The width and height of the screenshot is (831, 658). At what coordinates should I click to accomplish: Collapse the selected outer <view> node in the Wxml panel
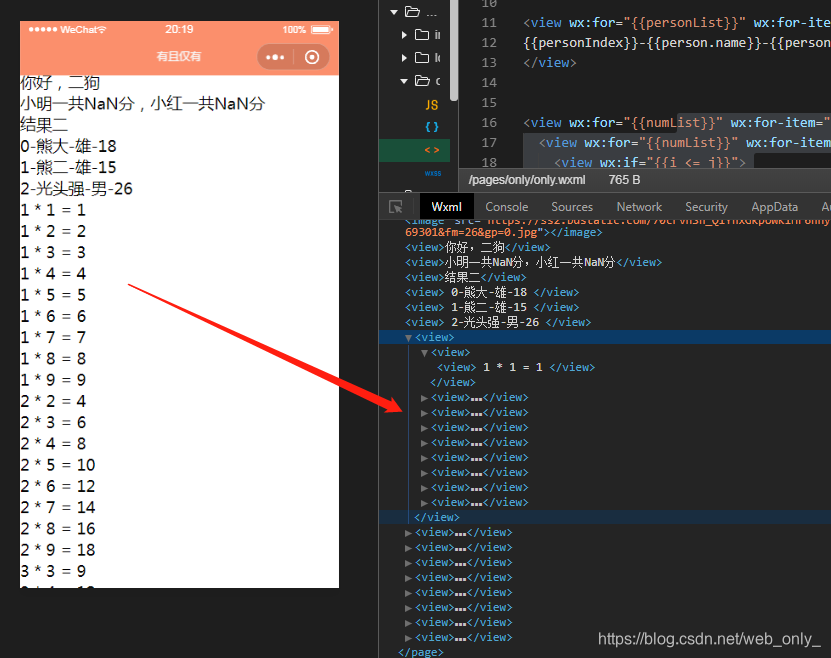pyautogui.click(x=408, y=337)
